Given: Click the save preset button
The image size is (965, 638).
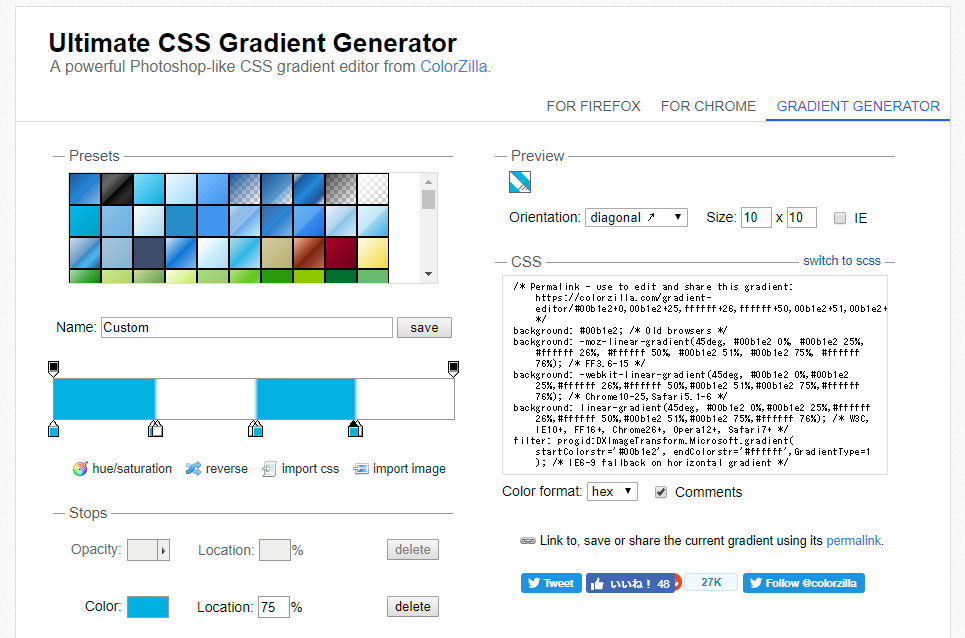Looking at the screenshot, I should pos(424,327).
